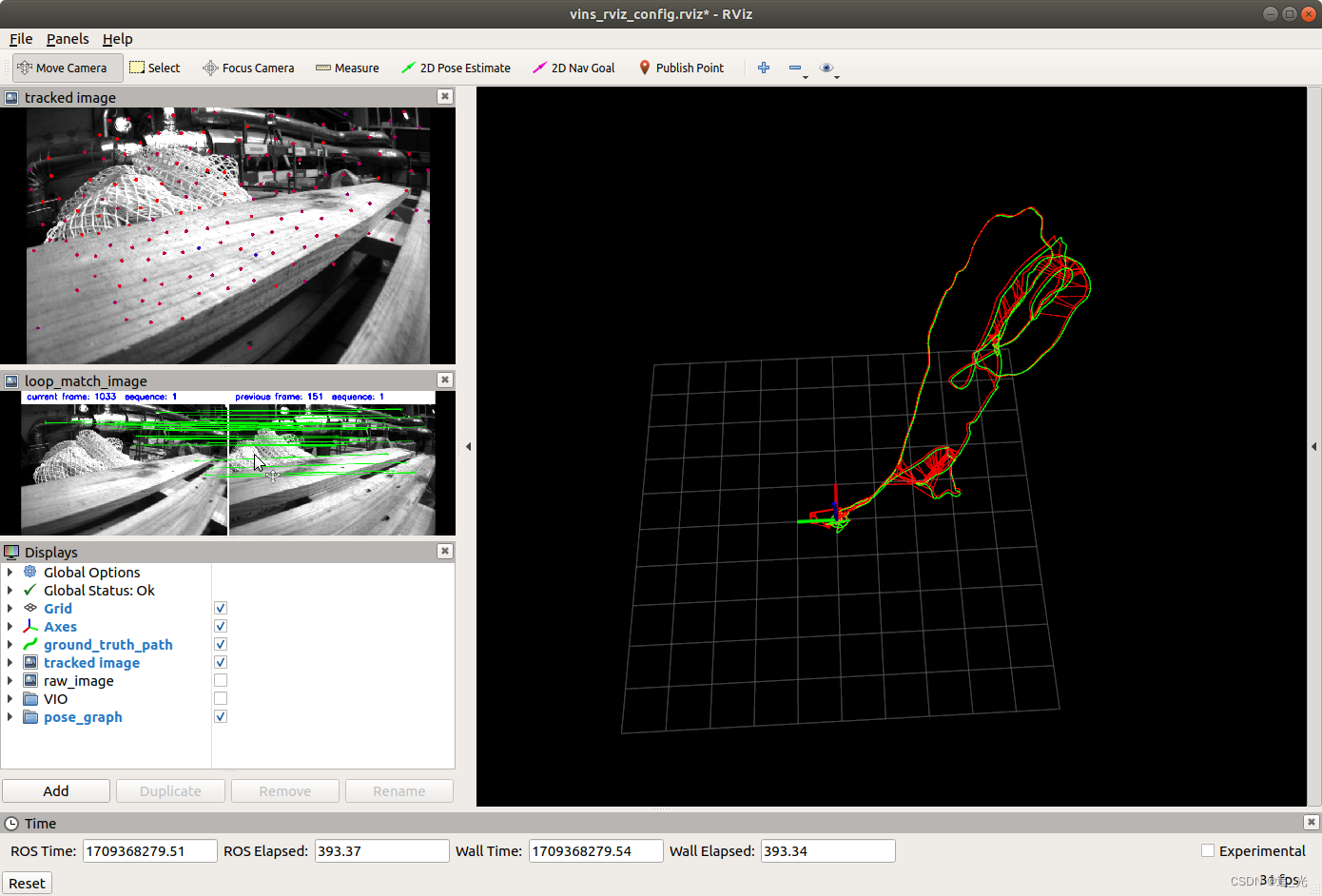
Task: Click the Wall Time field
Action: click(x=596, y=850)
